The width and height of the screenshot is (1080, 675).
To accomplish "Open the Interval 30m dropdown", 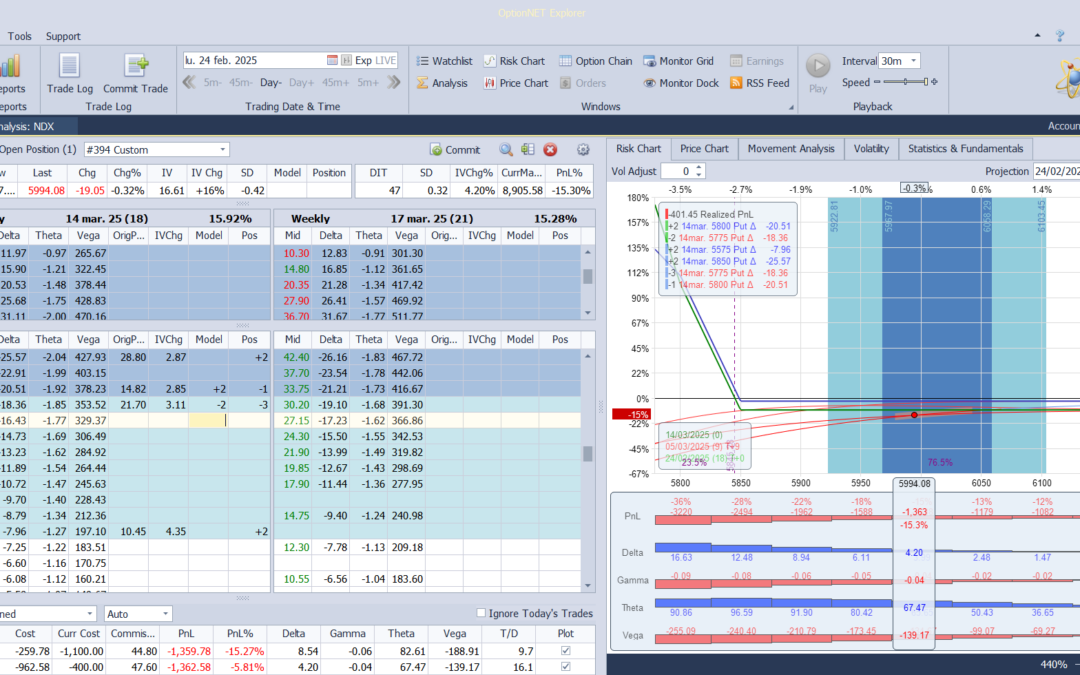I will point(914,61).
